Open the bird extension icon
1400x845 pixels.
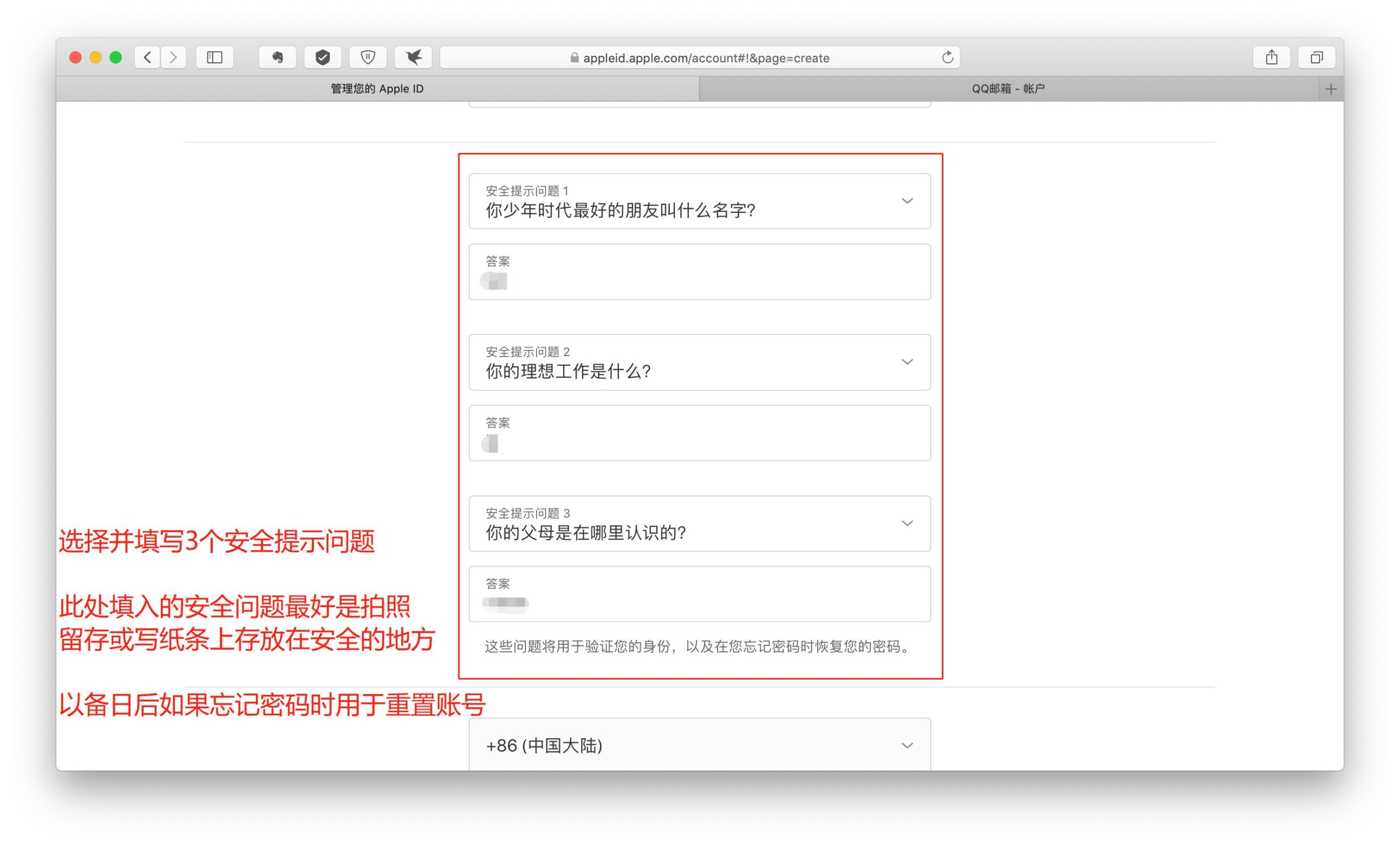tap(413, 57)
